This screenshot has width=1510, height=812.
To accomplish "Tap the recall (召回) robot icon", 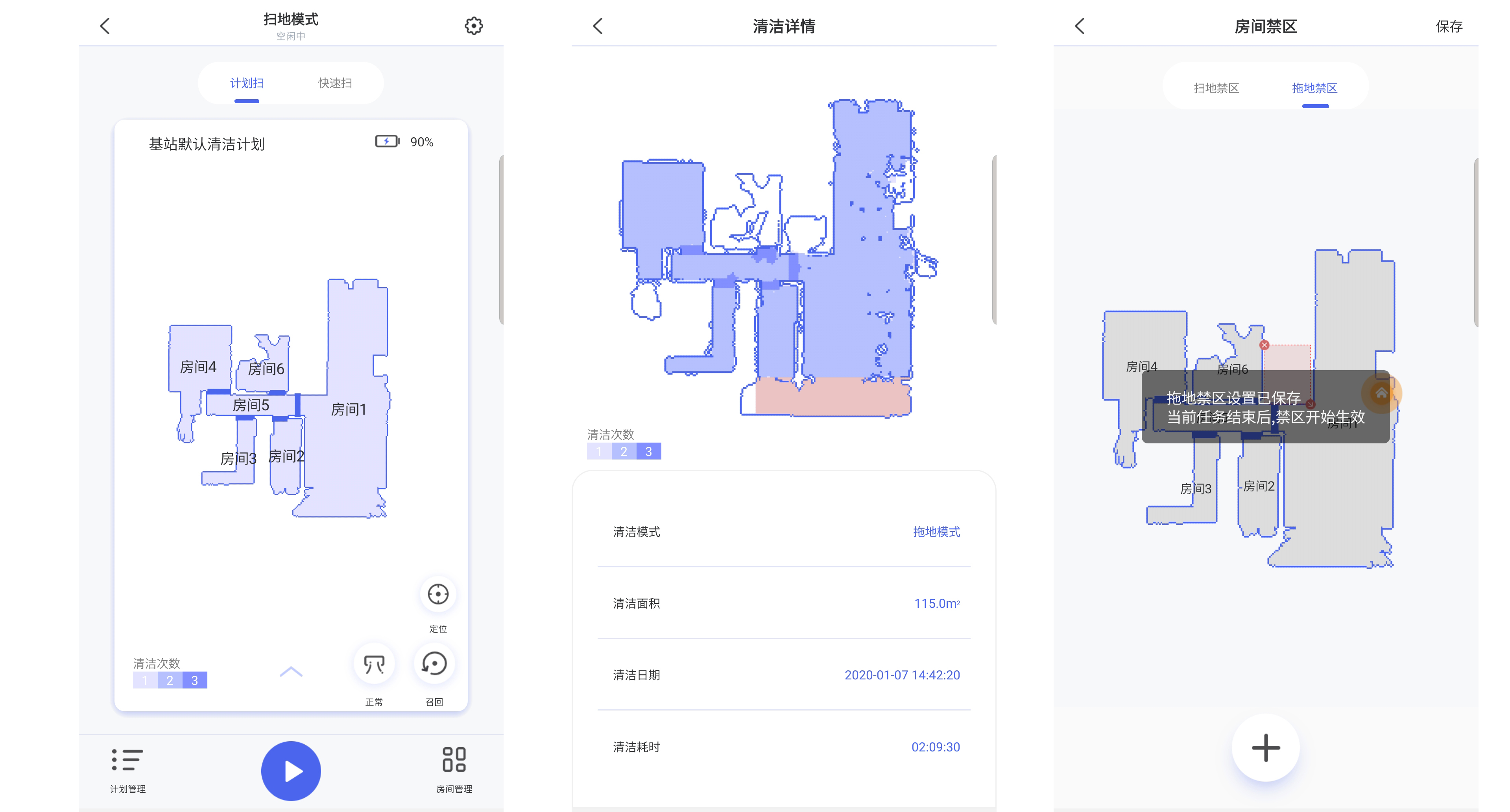I will tap(434, 664).
